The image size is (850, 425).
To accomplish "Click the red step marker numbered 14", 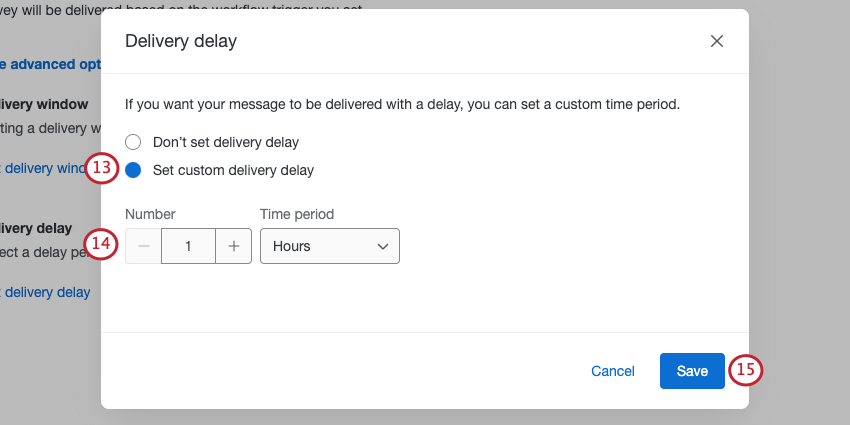I will coord(102,244).
